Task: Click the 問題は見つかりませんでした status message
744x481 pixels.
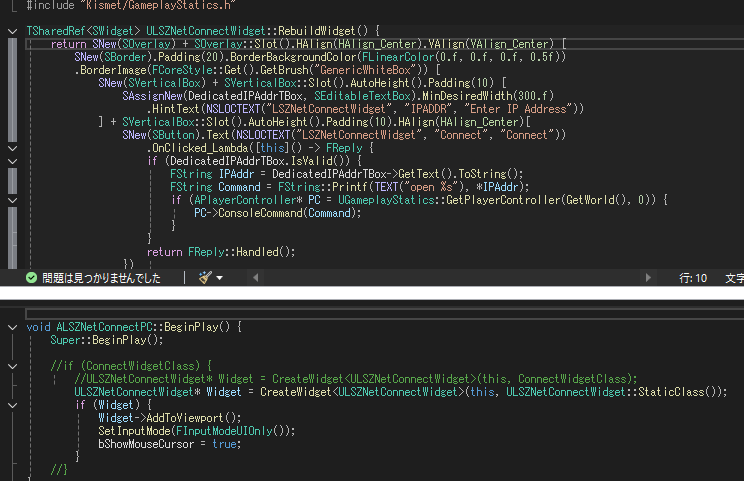Action: click(x=102, y=278)
